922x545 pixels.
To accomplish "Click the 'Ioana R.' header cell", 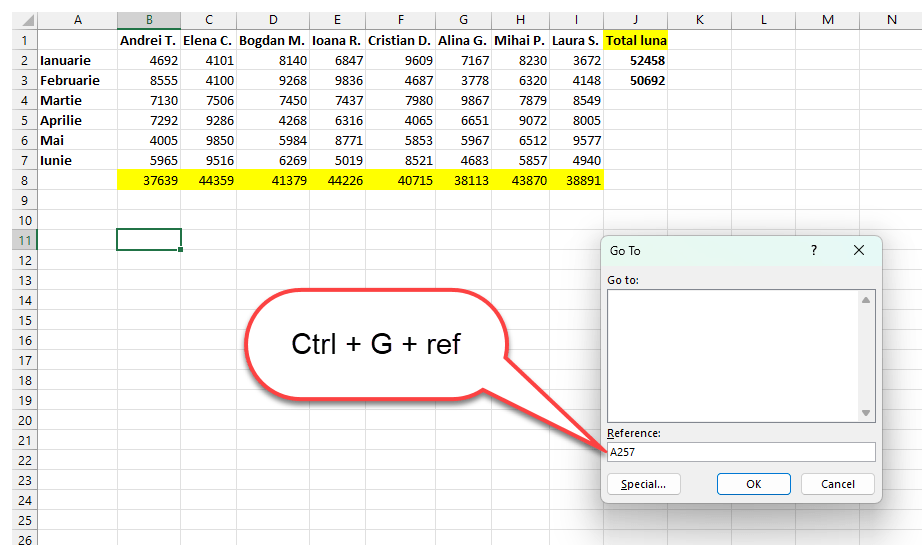I will pos(337,41).
